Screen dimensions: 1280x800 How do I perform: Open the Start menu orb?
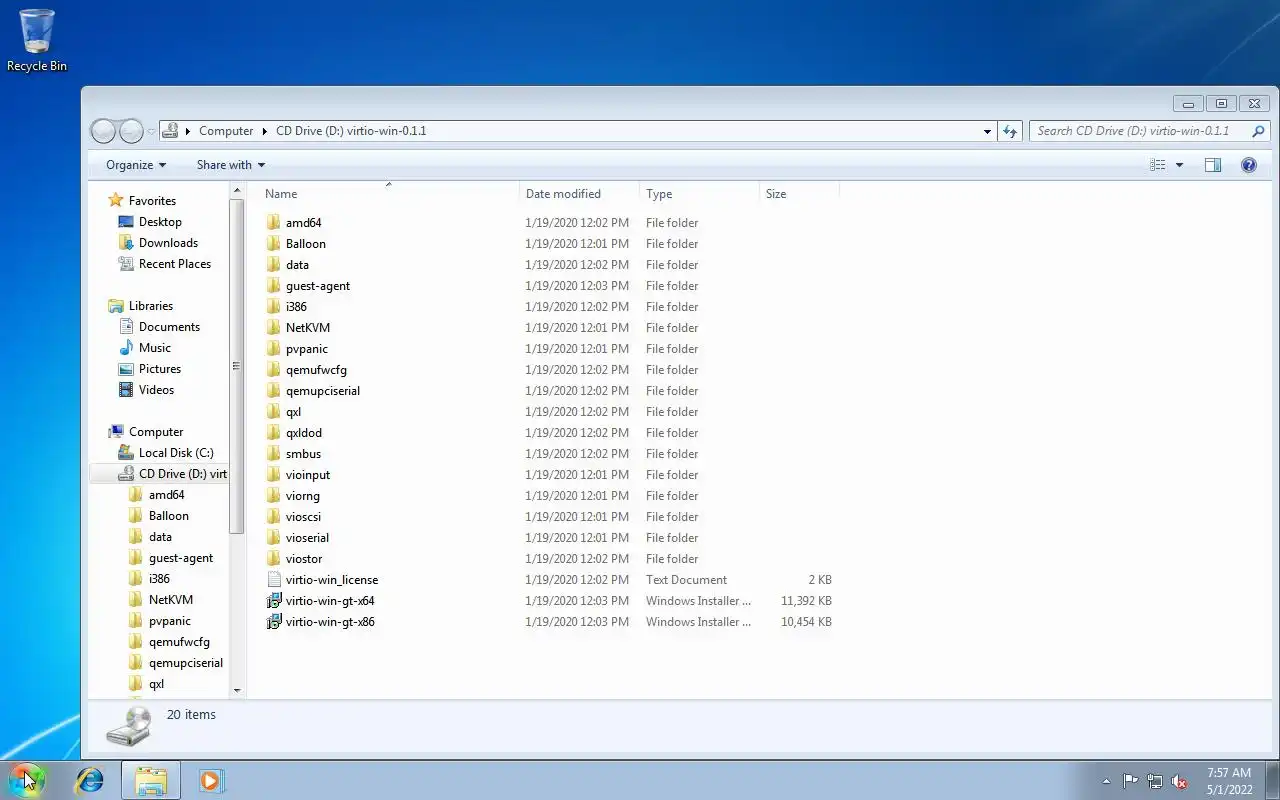[x=27, y=779]
